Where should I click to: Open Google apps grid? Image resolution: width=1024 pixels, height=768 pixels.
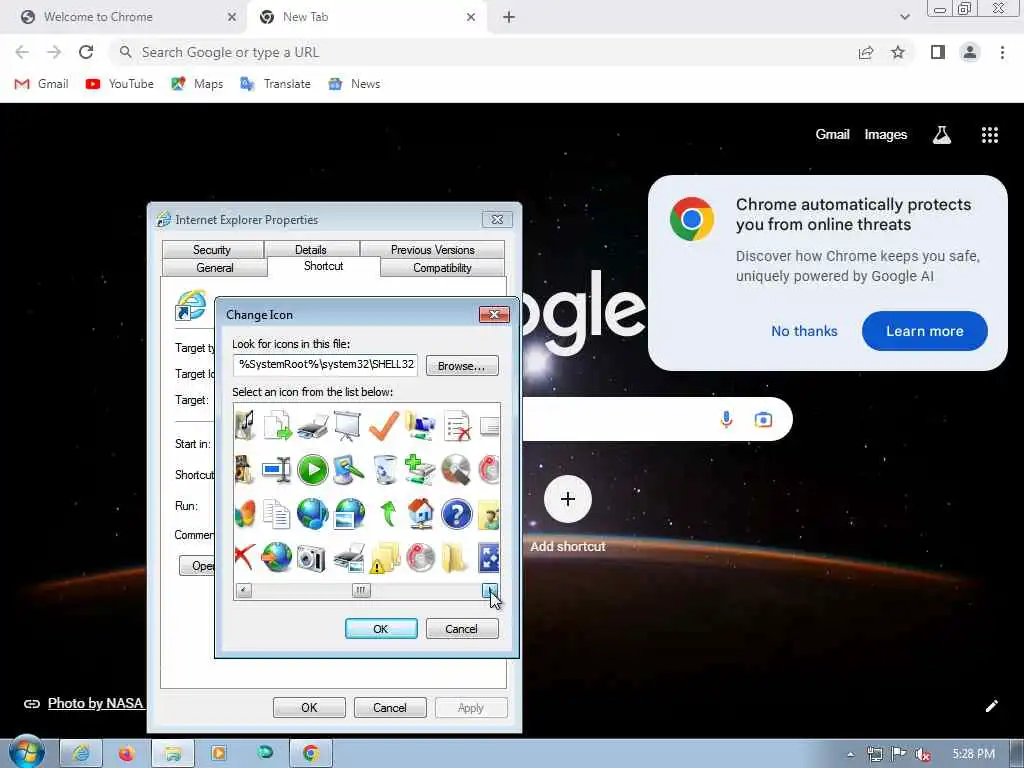point(989,135)
